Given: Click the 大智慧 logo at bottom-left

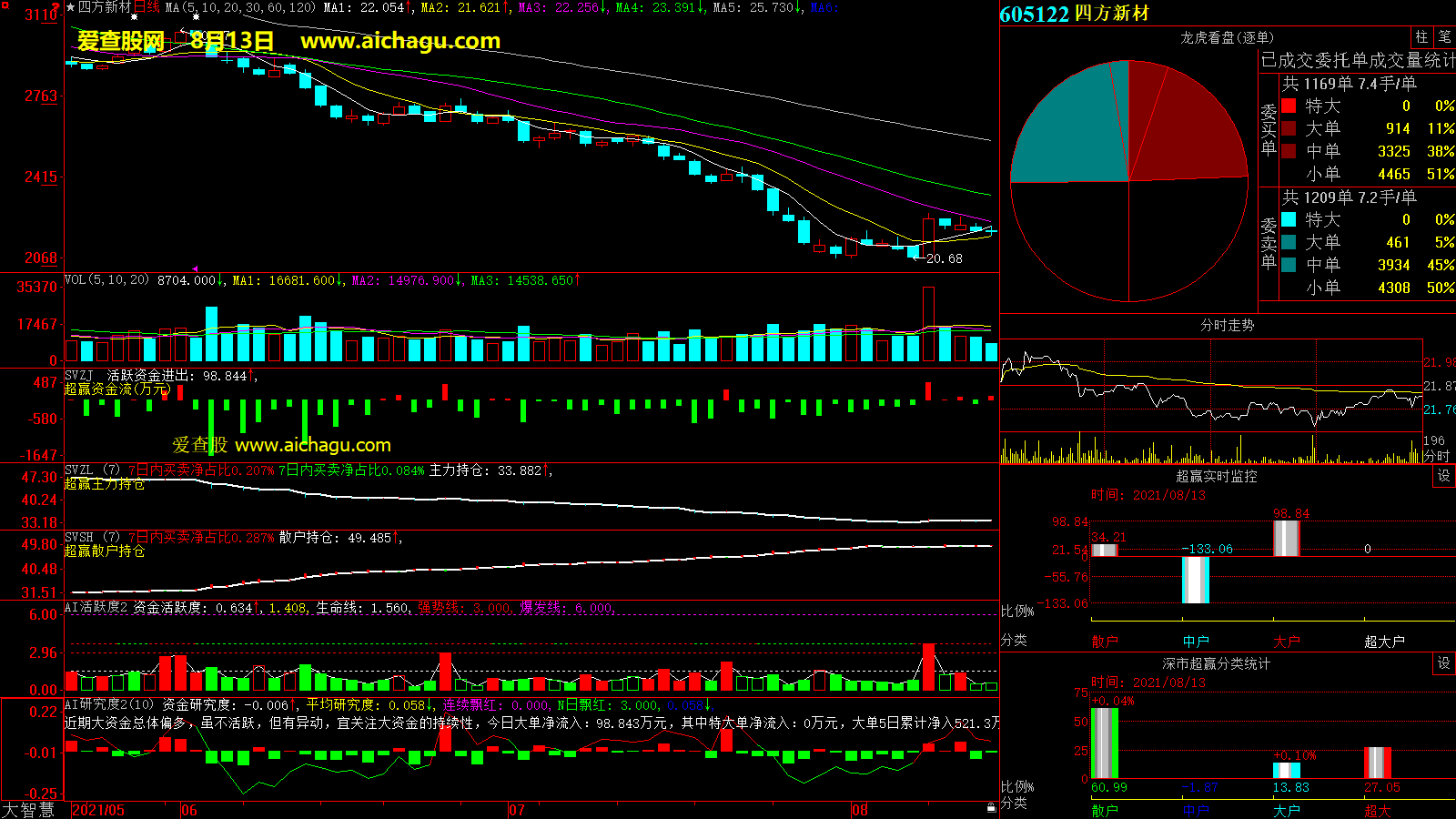Looking at the screenshot, I should (x=28, y=809).
